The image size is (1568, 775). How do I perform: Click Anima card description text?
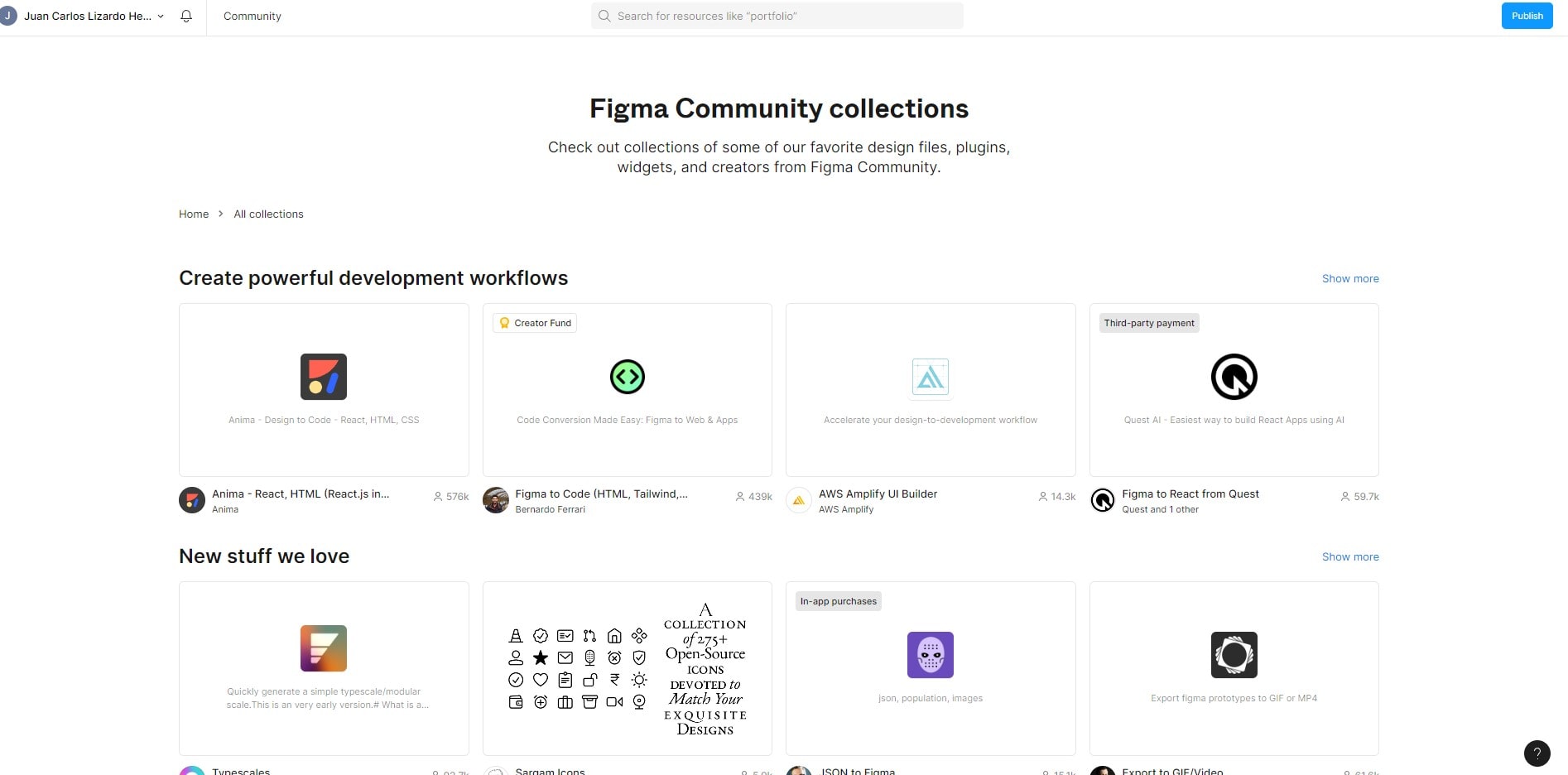(324, 420)
